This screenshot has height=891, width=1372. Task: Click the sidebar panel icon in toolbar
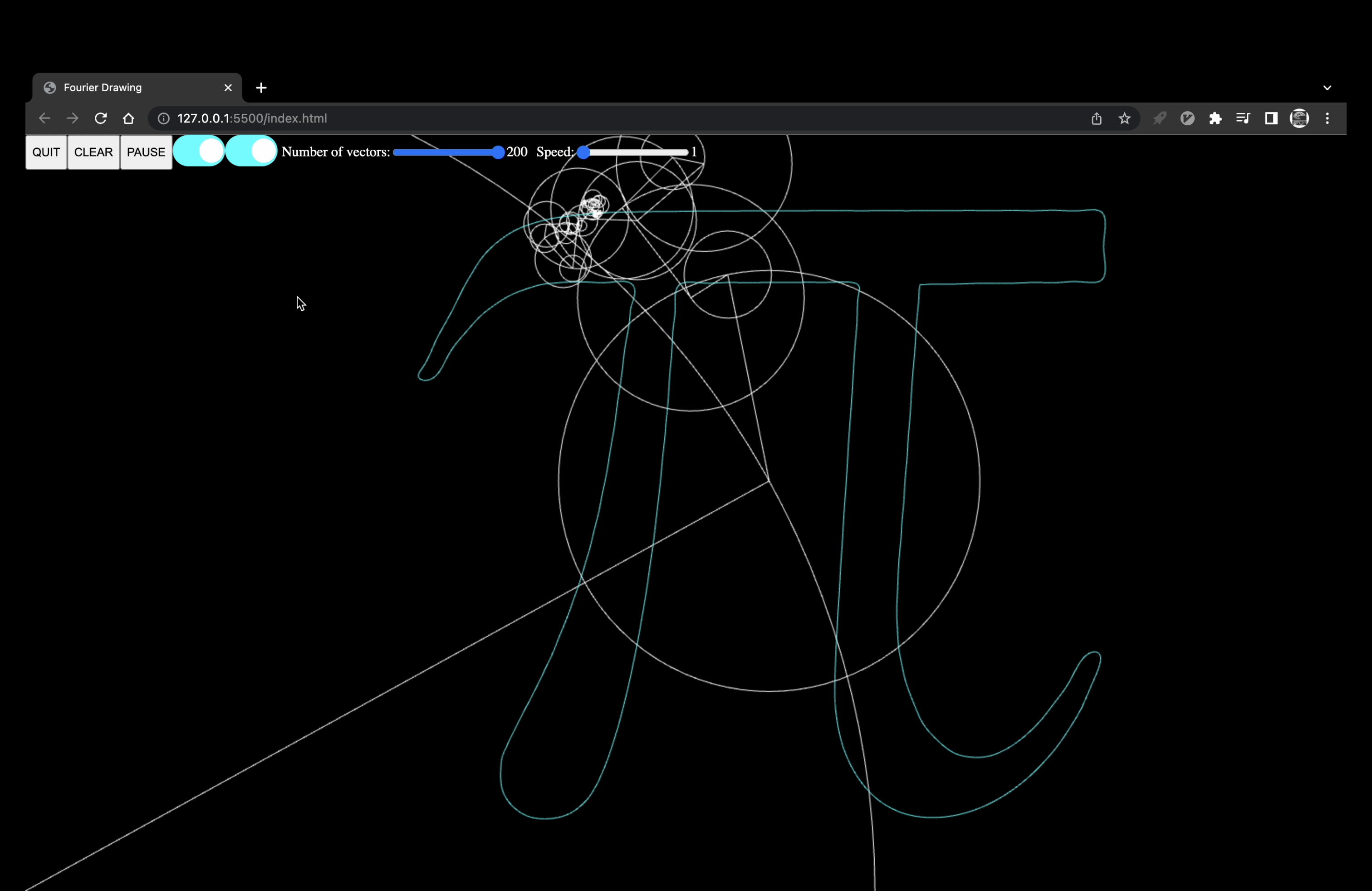click(x=1271, y=118)
